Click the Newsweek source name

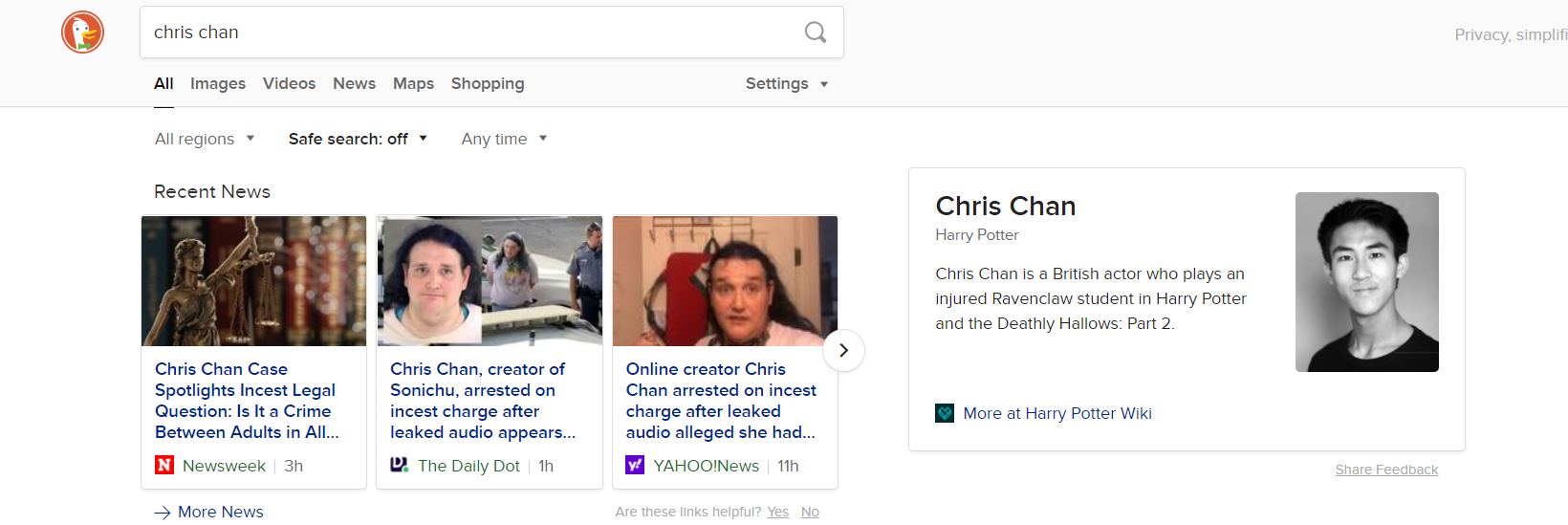[224, 466]
